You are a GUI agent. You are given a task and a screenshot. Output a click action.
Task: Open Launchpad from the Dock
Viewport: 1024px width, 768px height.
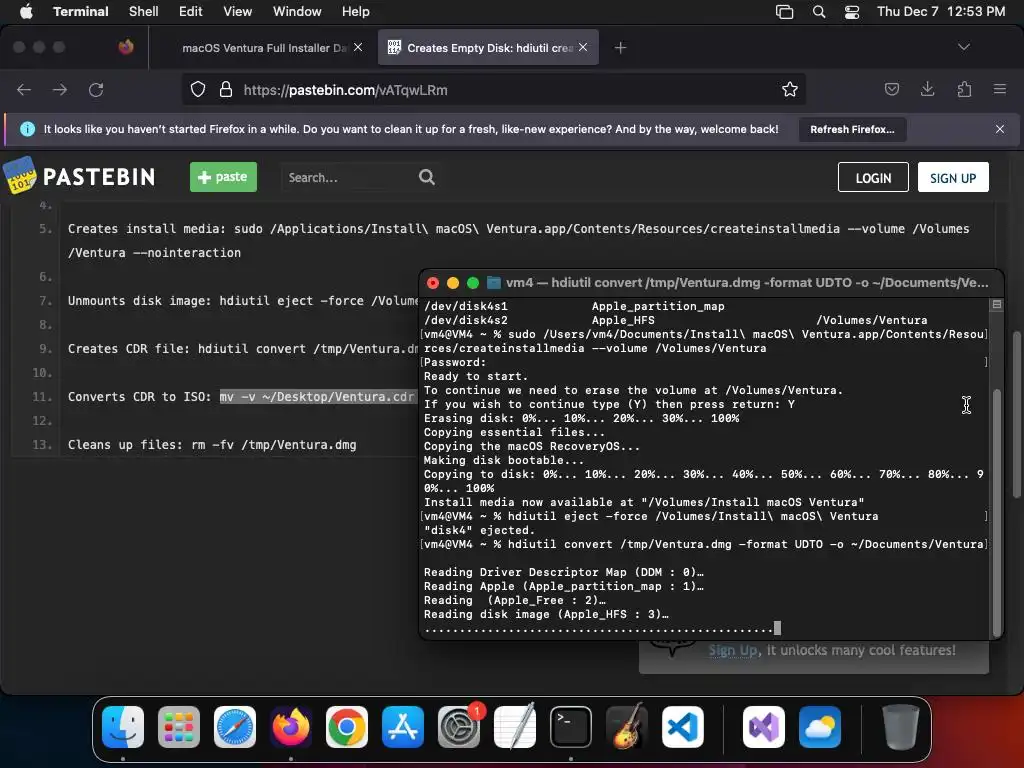[x=179, y=726]
